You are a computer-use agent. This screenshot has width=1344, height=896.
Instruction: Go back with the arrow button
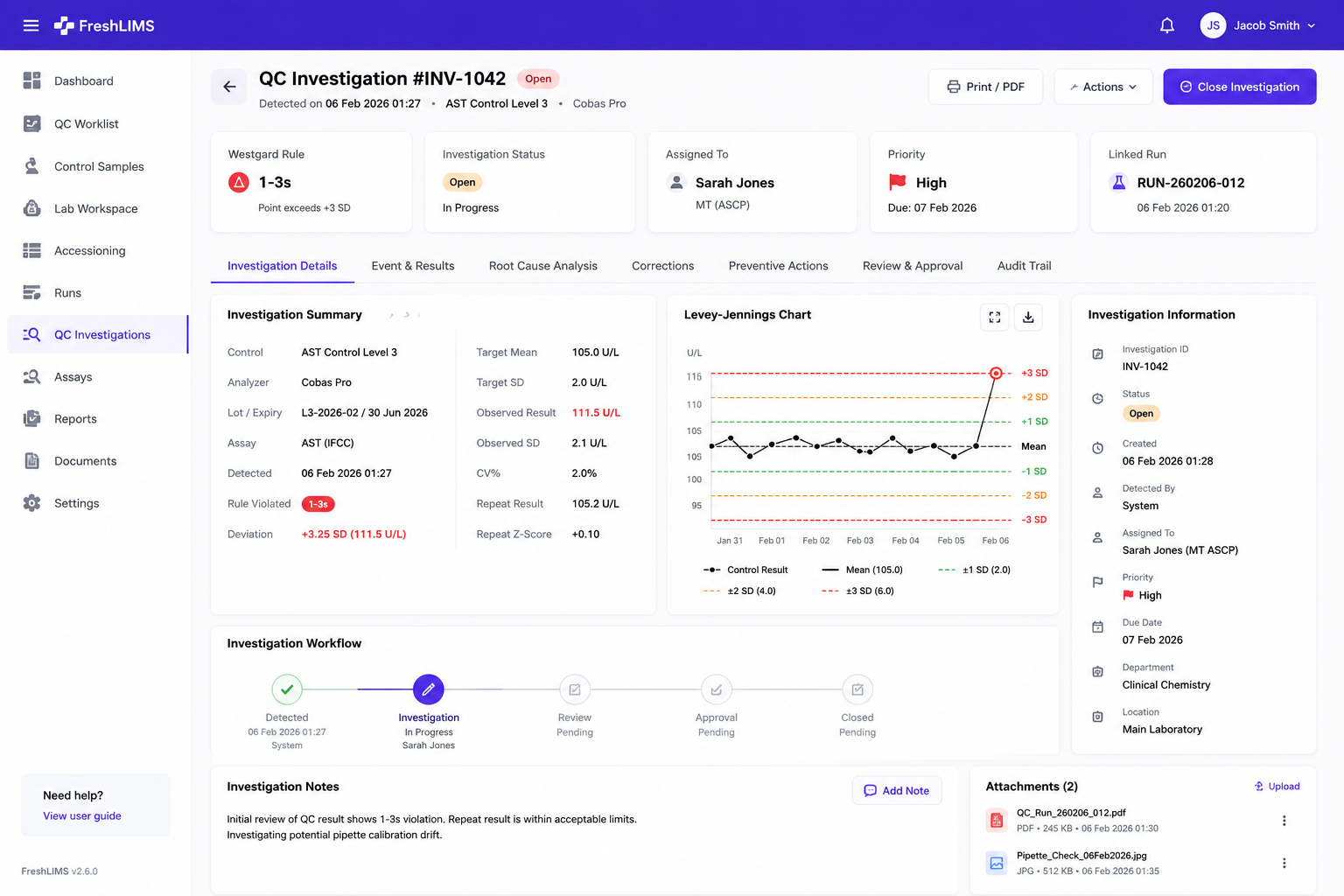[229, 87]
